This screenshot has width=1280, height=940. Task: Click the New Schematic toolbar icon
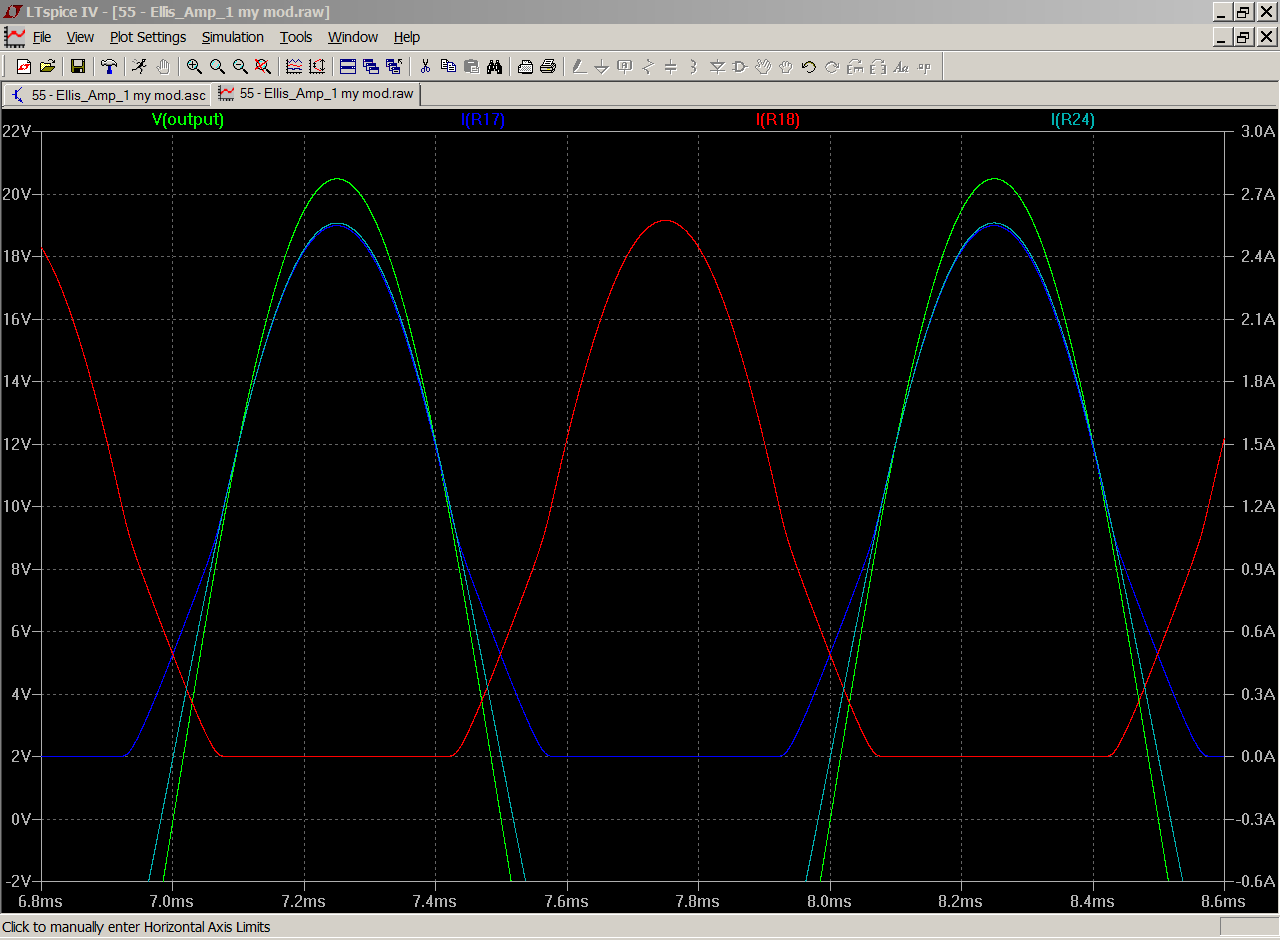[24, 66]
